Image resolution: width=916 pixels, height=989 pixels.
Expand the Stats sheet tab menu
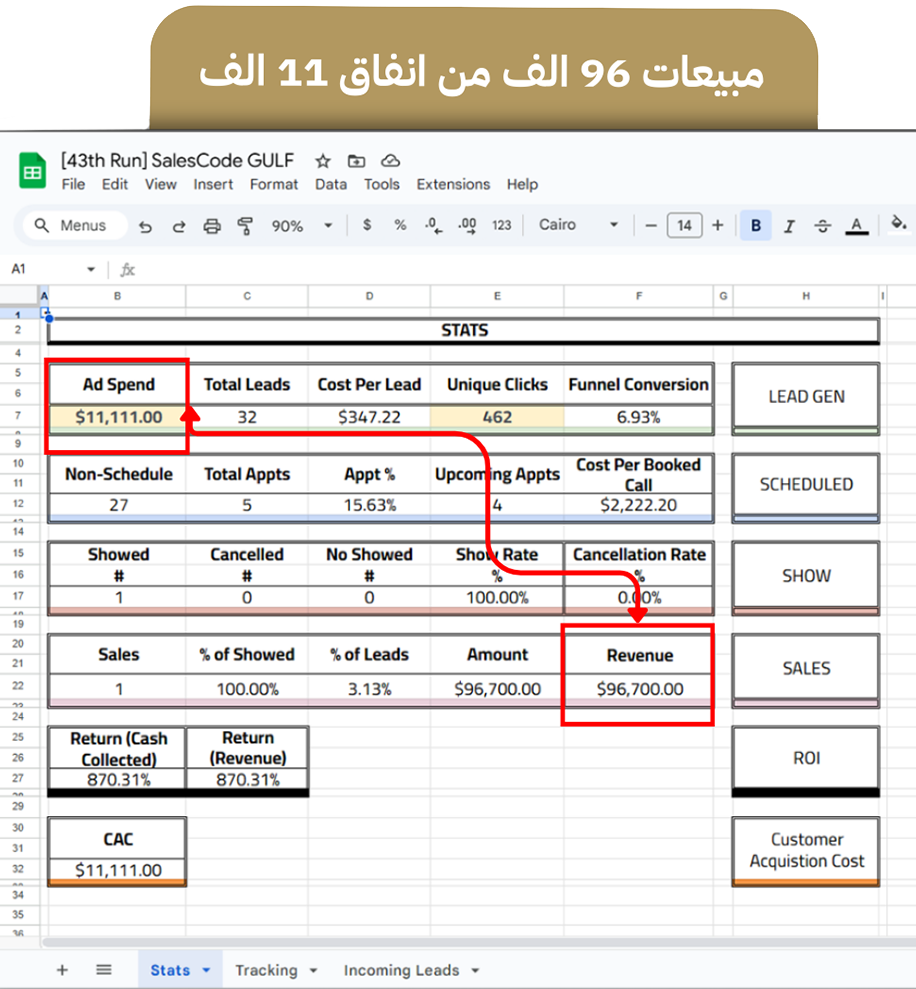pos(207,970)
